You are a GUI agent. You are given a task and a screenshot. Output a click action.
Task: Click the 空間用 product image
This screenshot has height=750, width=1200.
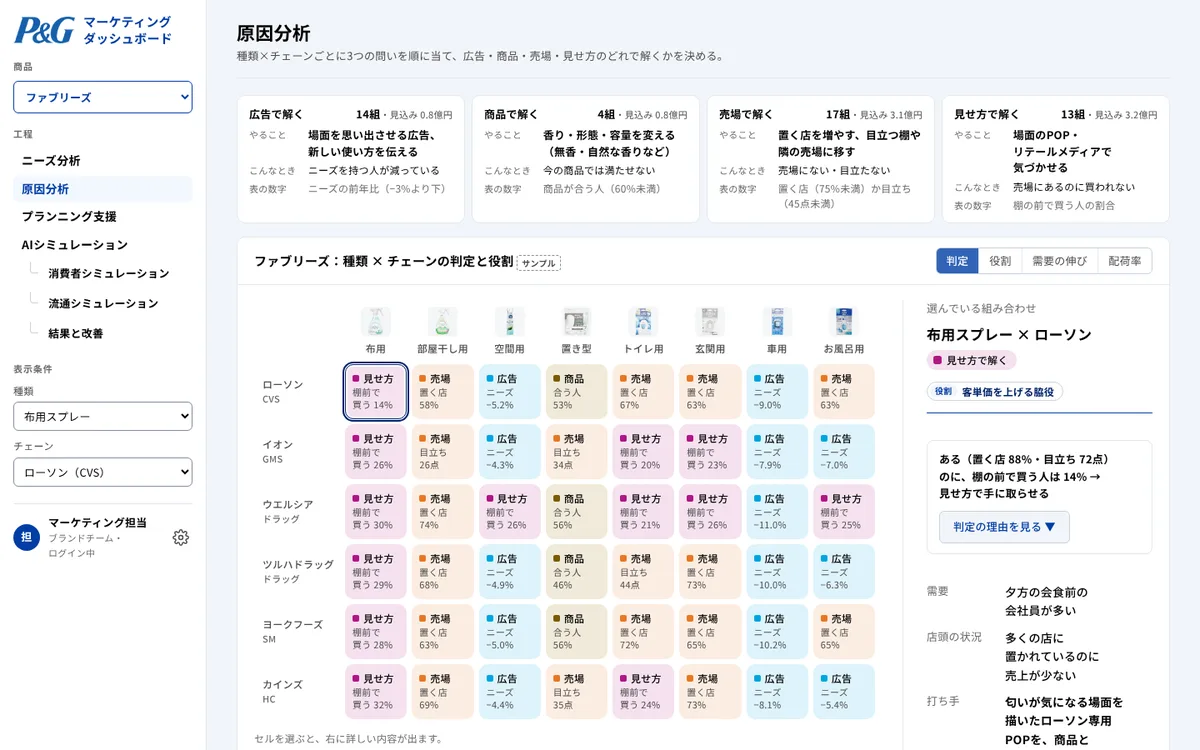[x=510, y=322]
